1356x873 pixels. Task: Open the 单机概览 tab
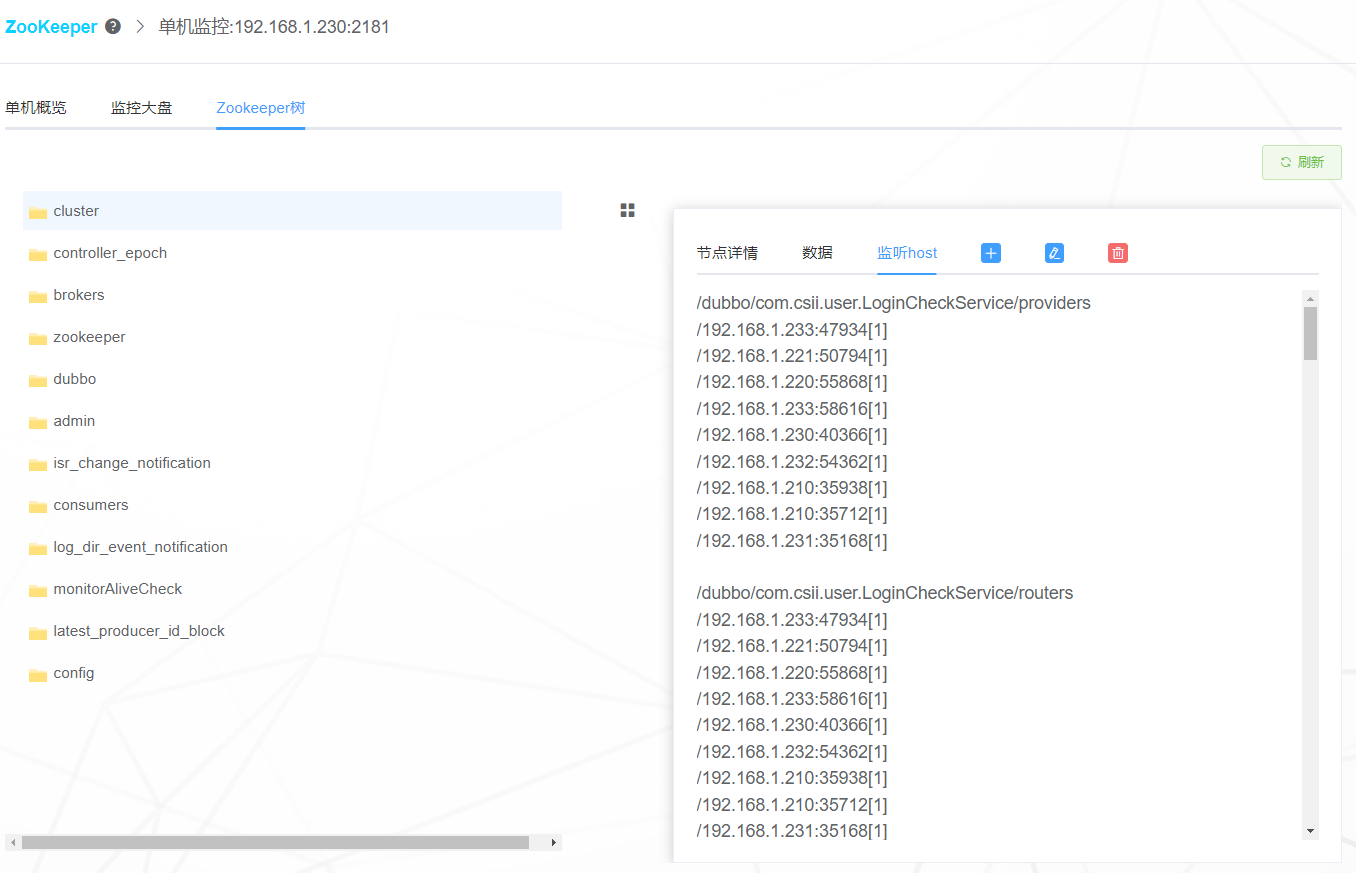pos(36,108)
